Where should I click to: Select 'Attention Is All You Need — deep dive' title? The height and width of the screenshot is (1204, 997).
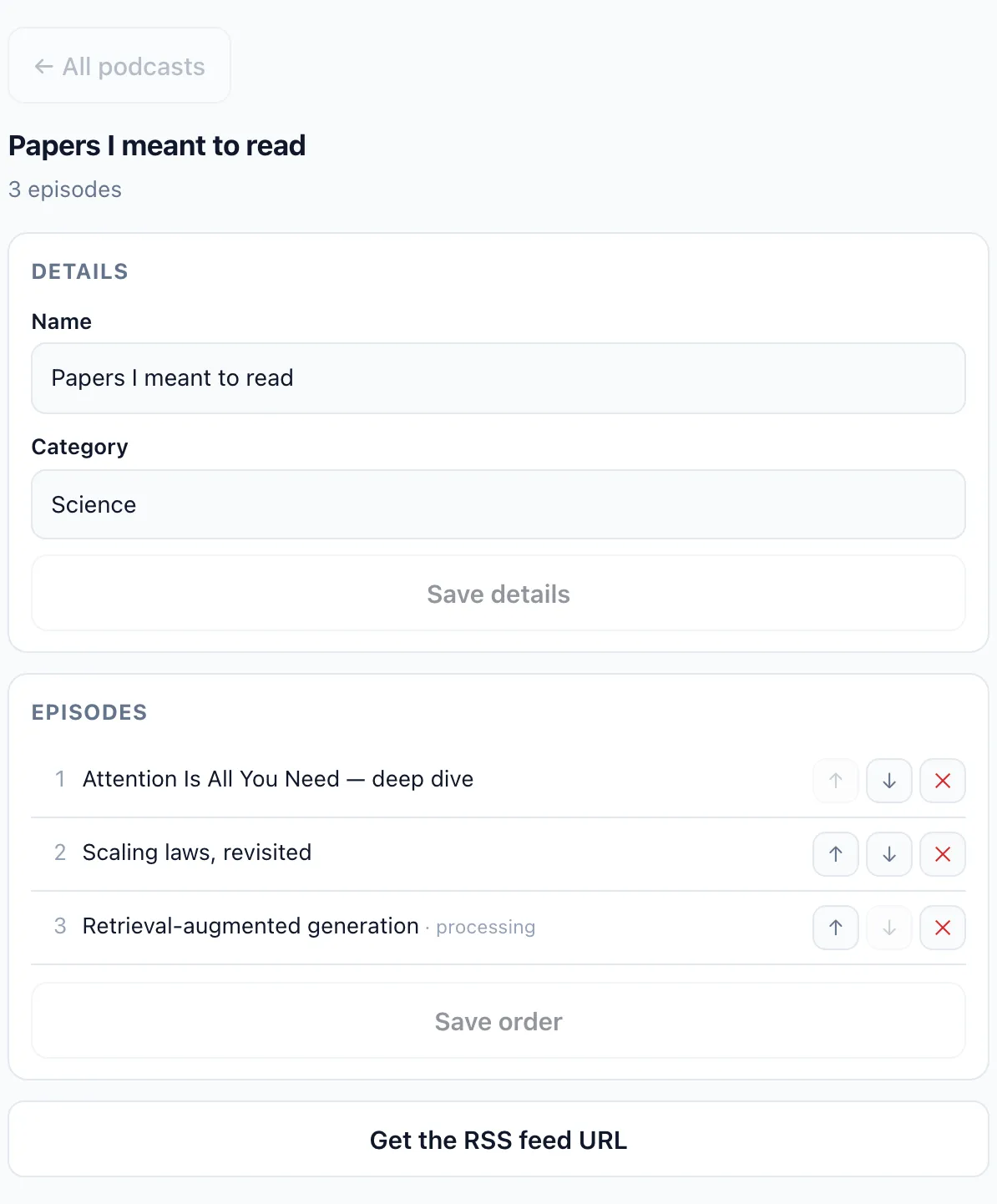pos(278,779)
